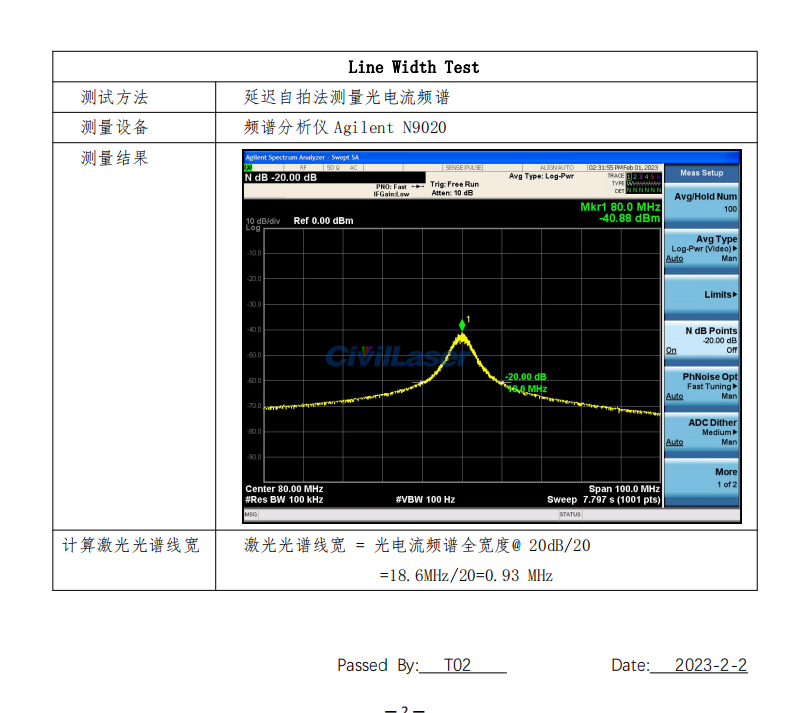
Task: Select the Meas Setup menu header
Action: (702, 173)
